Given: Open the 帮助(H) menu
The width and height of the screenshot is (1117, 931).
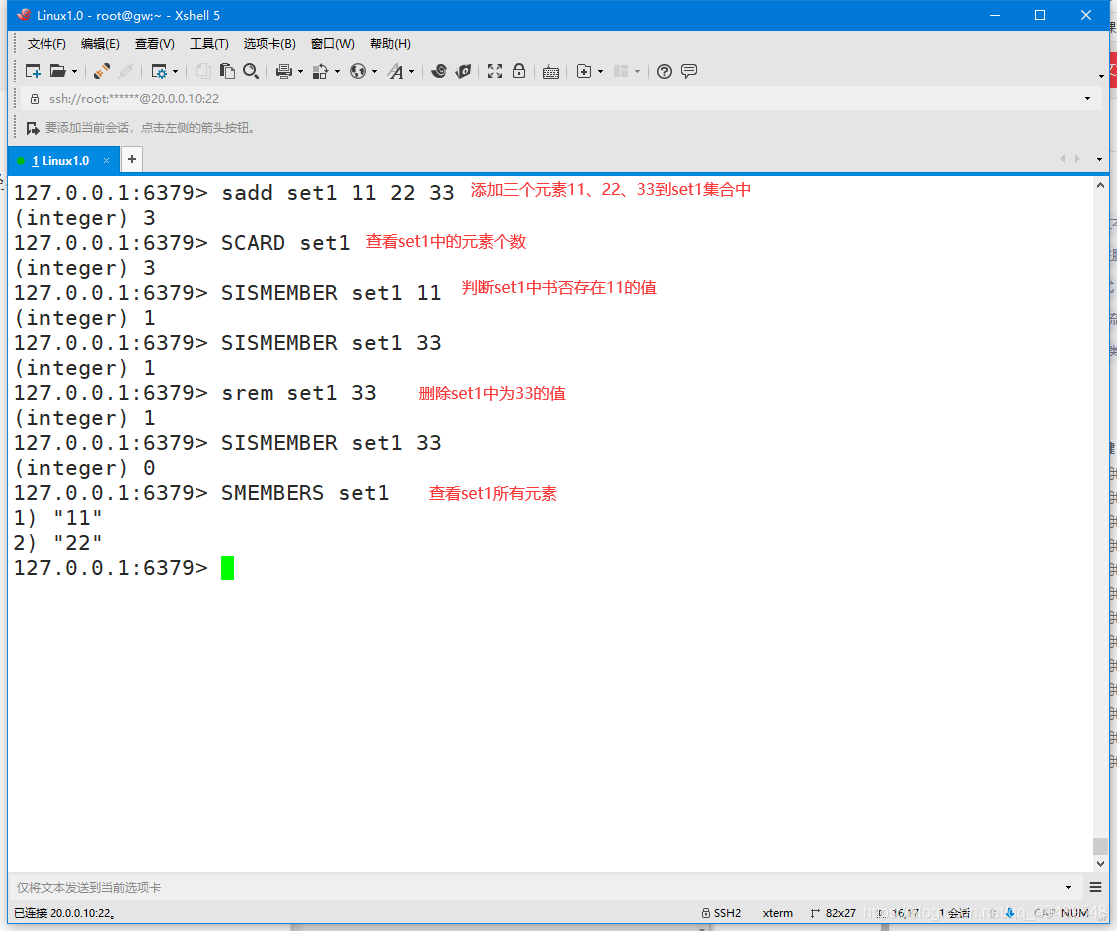Looking at the screenshot, I should (x=390, y=43).
